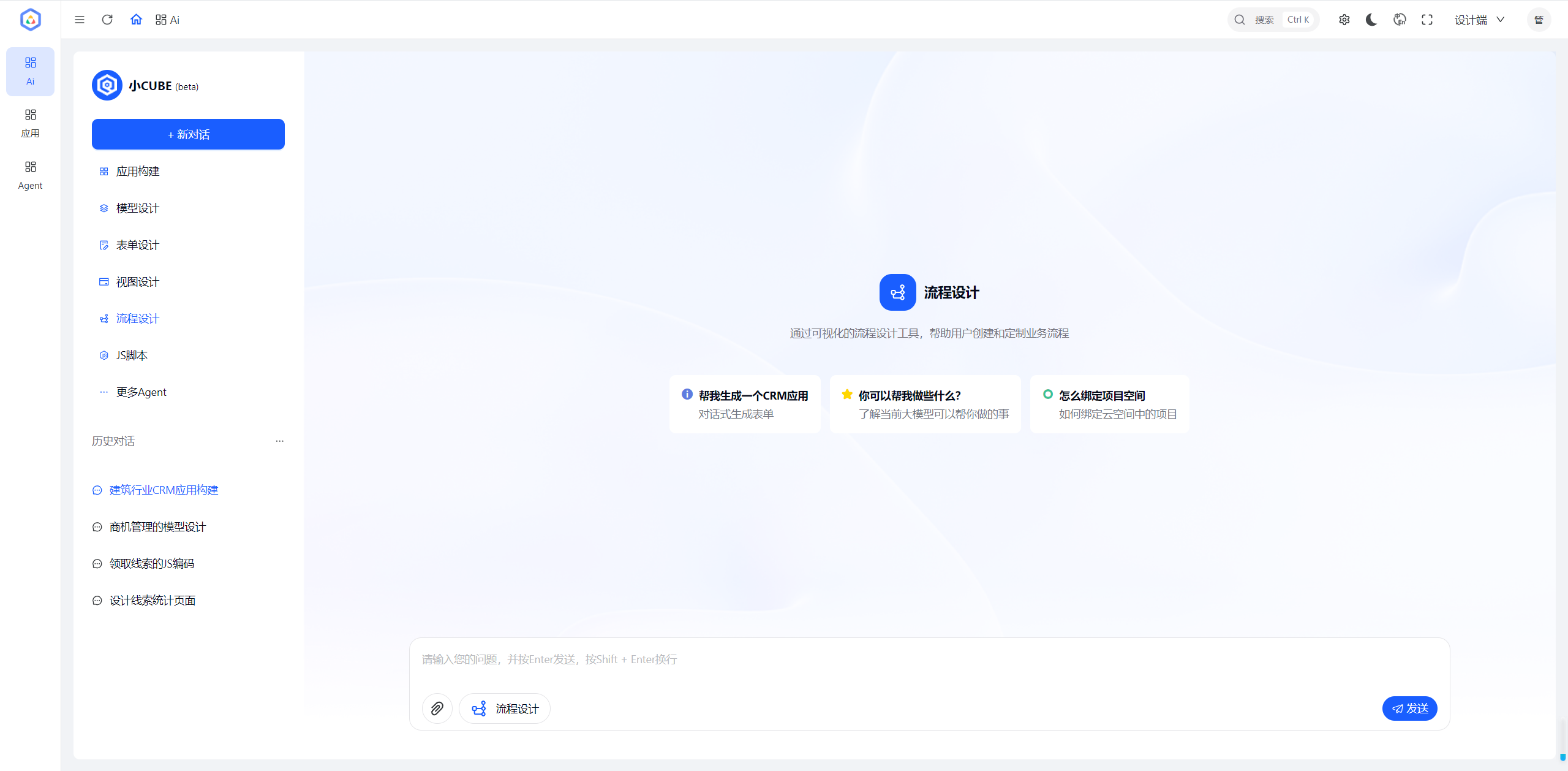Open the JS脚本 agent
This screenshot has width=1568, height=771.
(x=131, y=355)
